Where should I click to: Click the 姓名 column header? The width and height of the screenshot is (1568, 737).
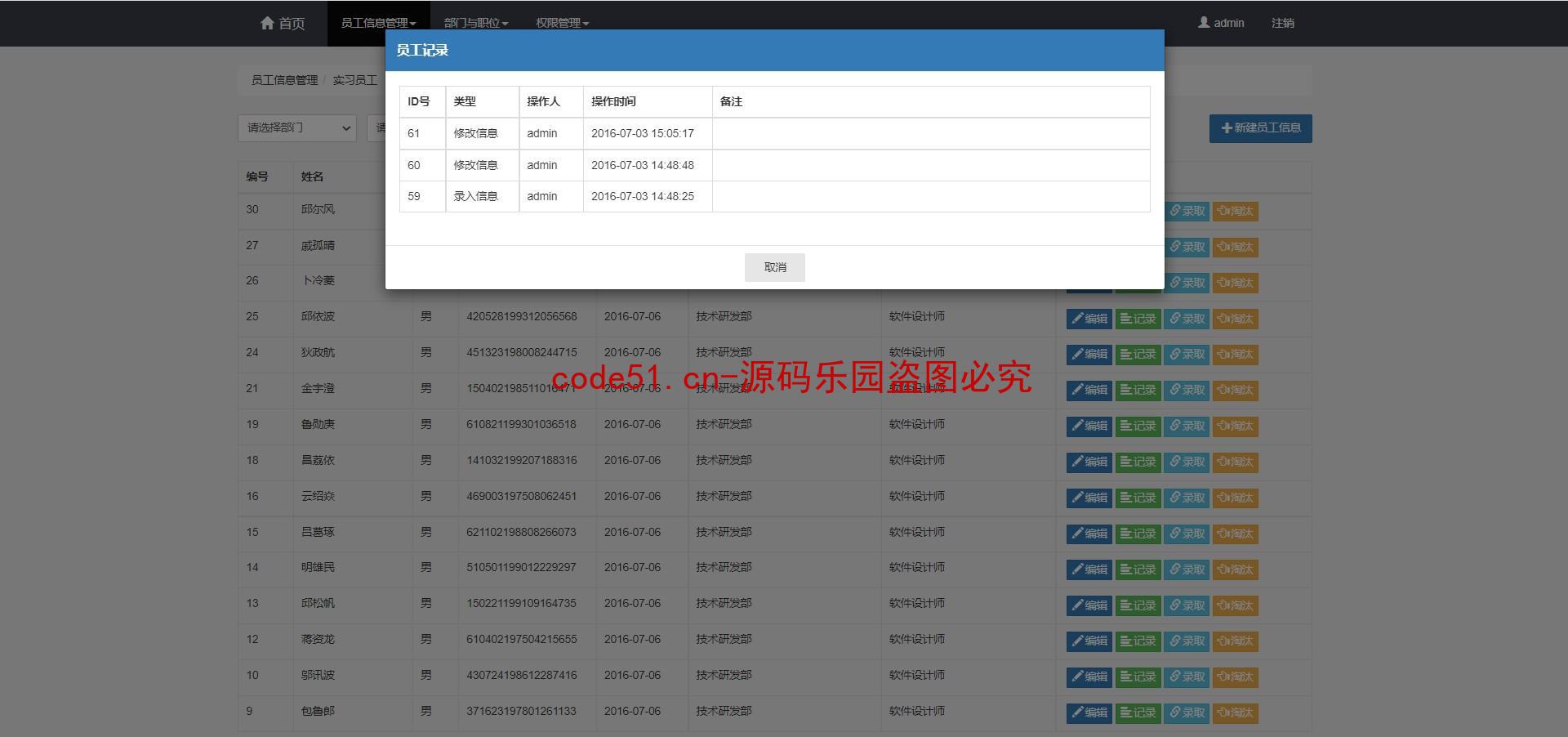click(x=312, y=176)
